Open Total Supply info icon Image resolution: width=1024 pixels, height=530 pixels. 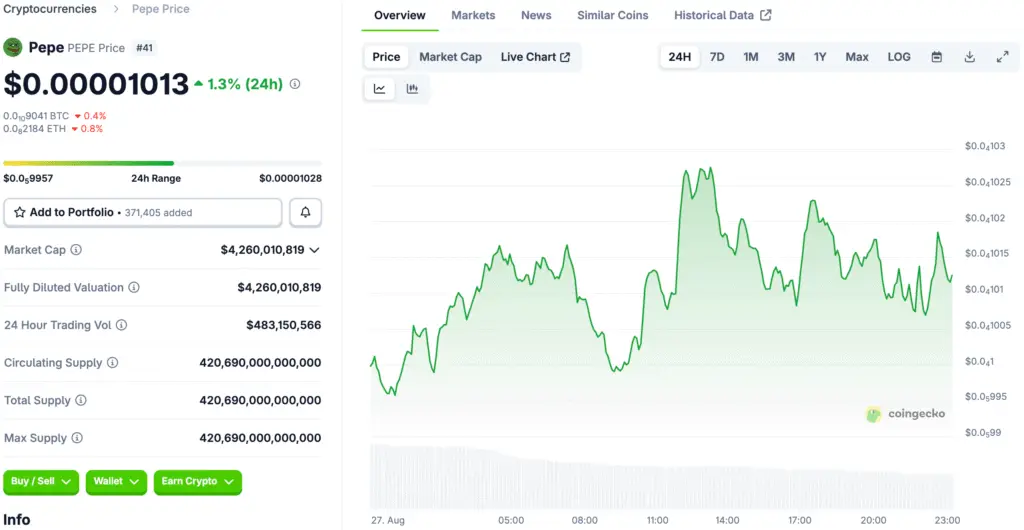coord(80,400)
